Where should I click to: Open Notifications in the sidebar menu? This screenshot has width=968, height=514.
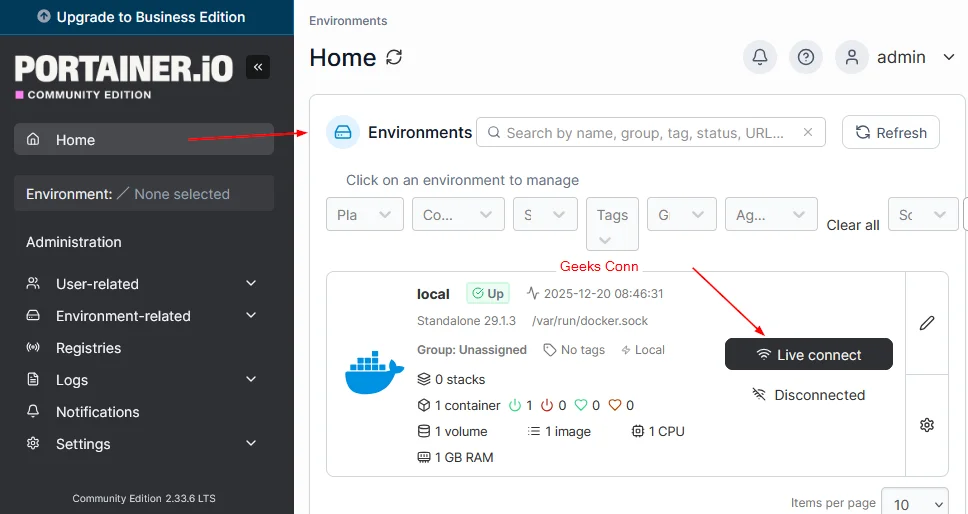coord(97,412)
